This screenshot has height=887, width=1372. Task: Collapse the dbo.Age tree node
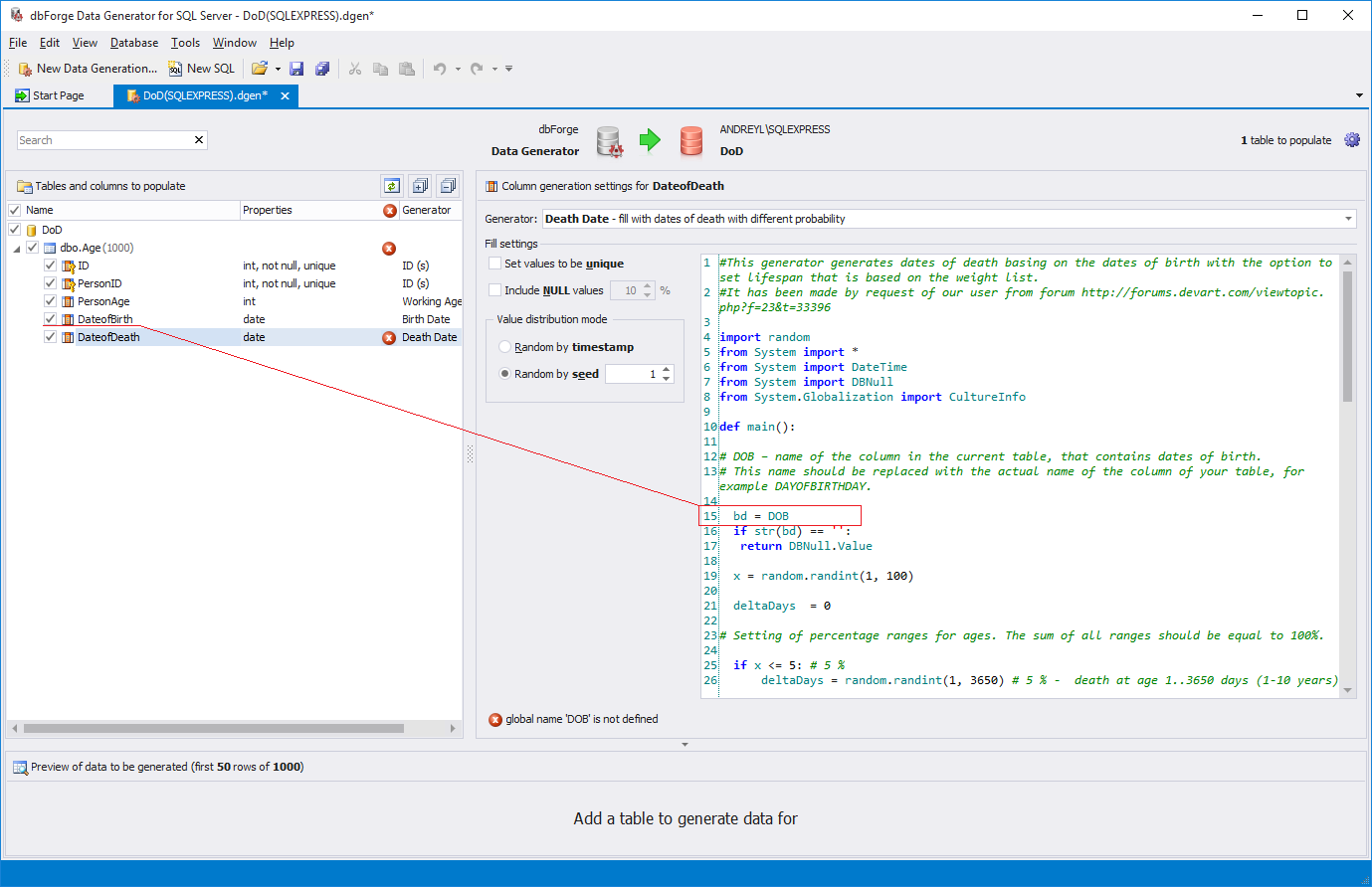[x=16, y=249]
